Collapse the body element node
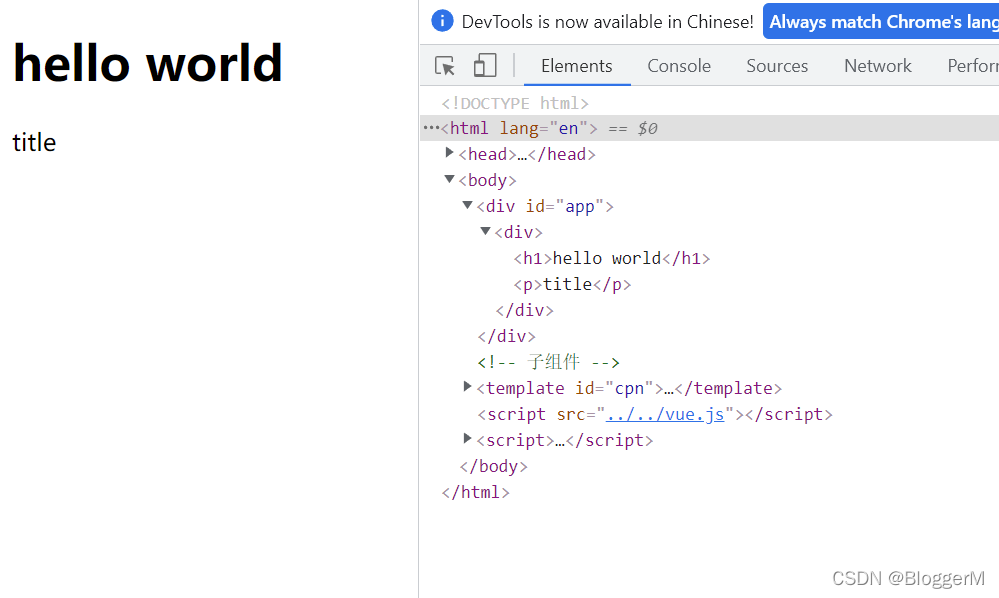 449,179
